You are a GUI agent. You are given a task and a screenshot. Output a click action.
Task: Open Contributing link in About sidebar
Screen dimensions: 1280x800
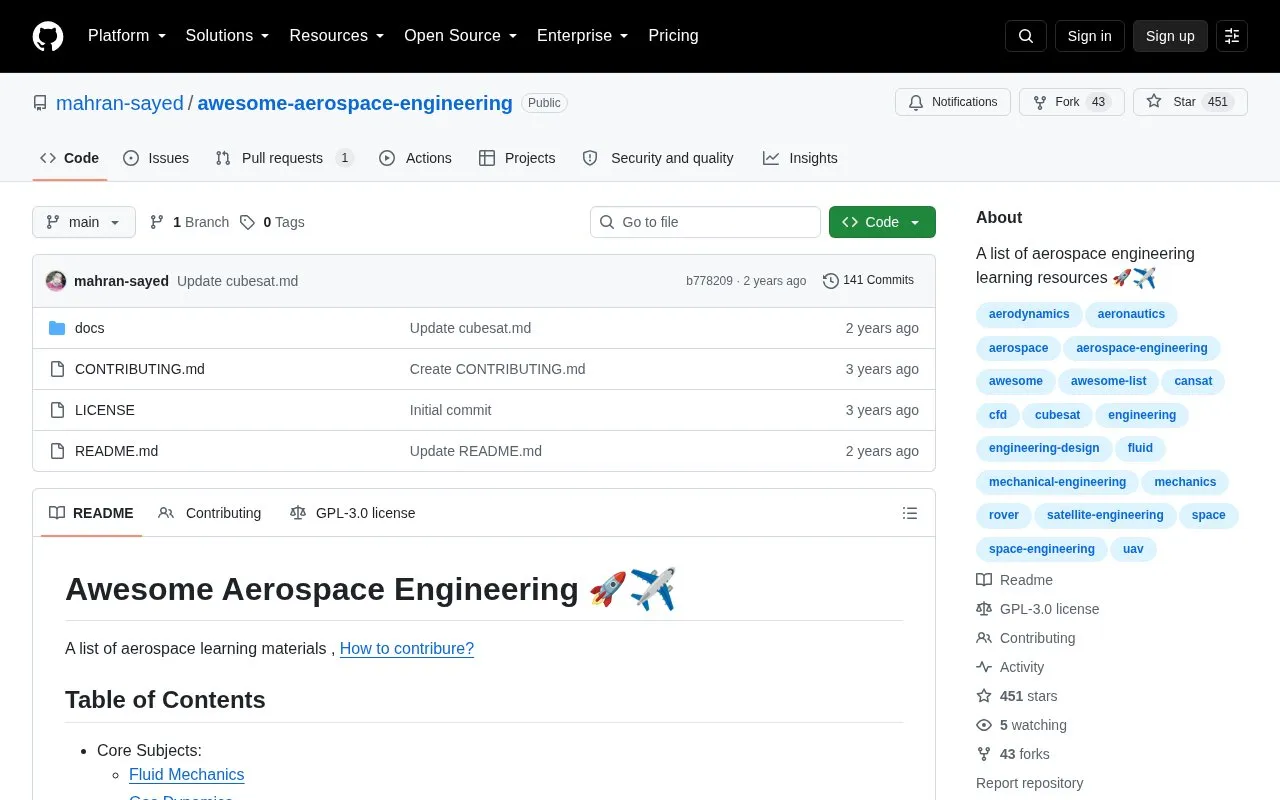pyautogui.click(x=1026, y=638)
